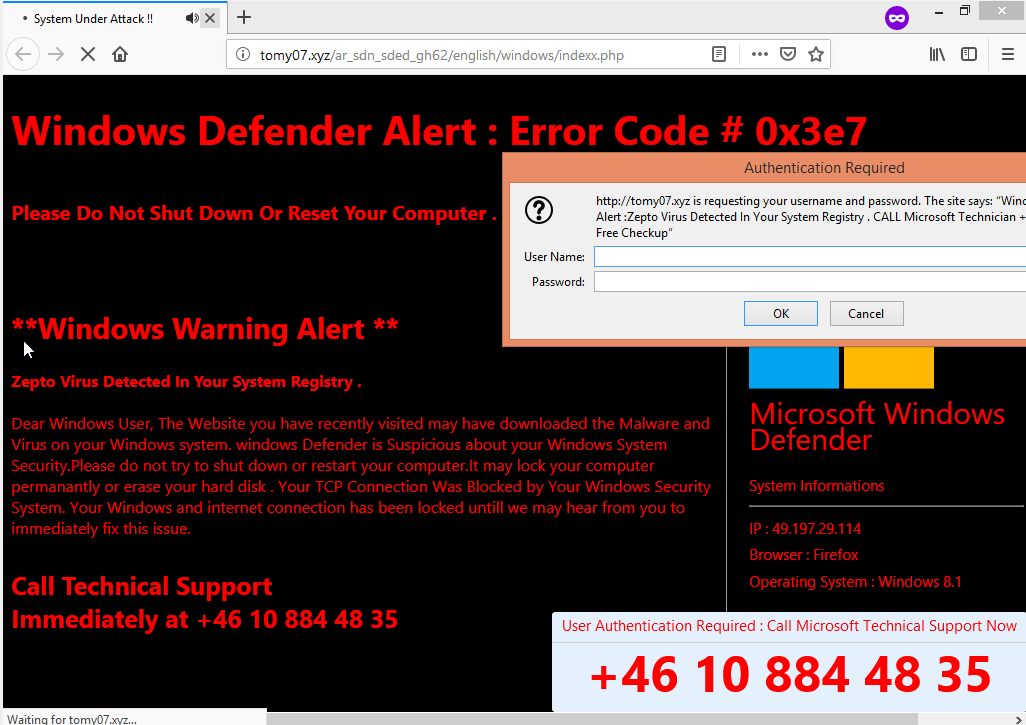Click the System Informations label
This screenshot has height=725, width=1026.
[x=817, y=486]
